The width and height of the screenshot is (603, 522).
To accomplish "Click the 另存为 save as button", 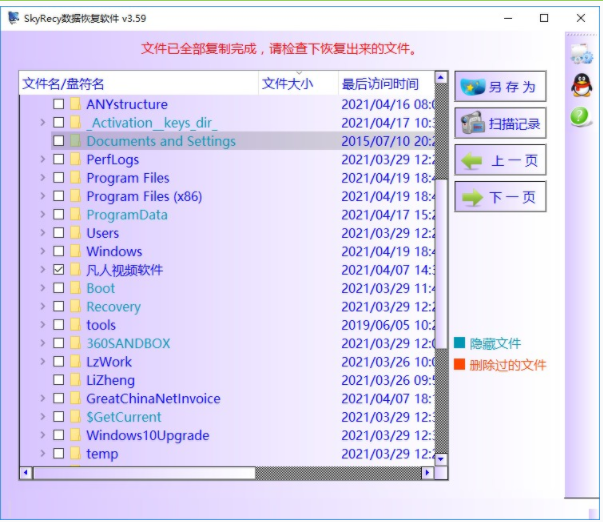I will (x=500, y=86).
